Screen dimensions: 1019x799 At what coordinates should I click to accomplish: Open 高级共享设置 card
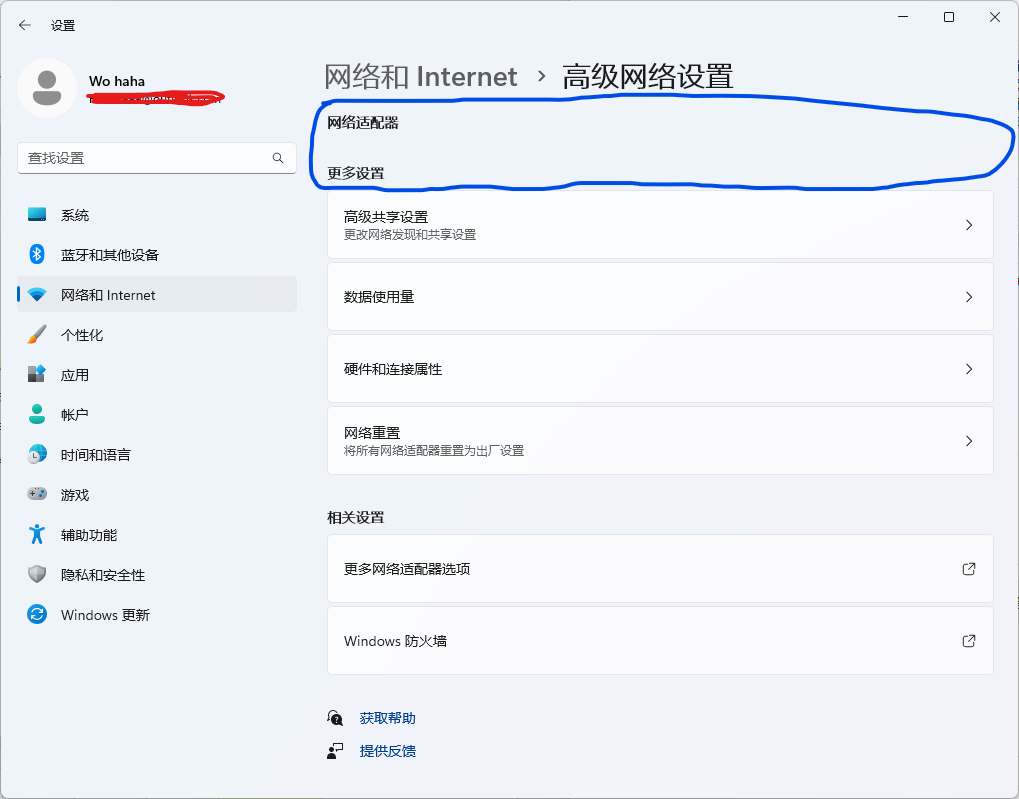coord(660,225)
